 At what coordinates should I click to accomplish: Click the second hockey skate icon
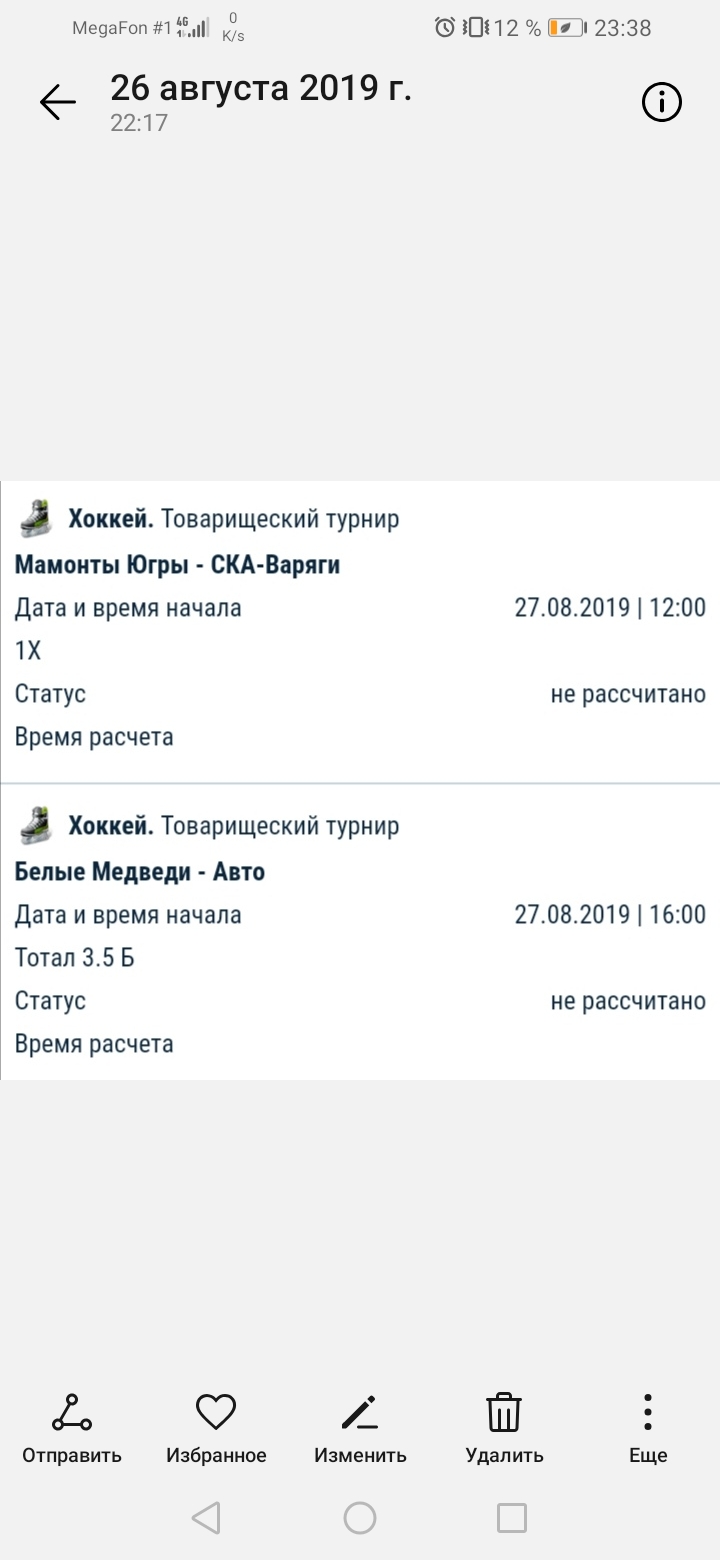point(35,825)
